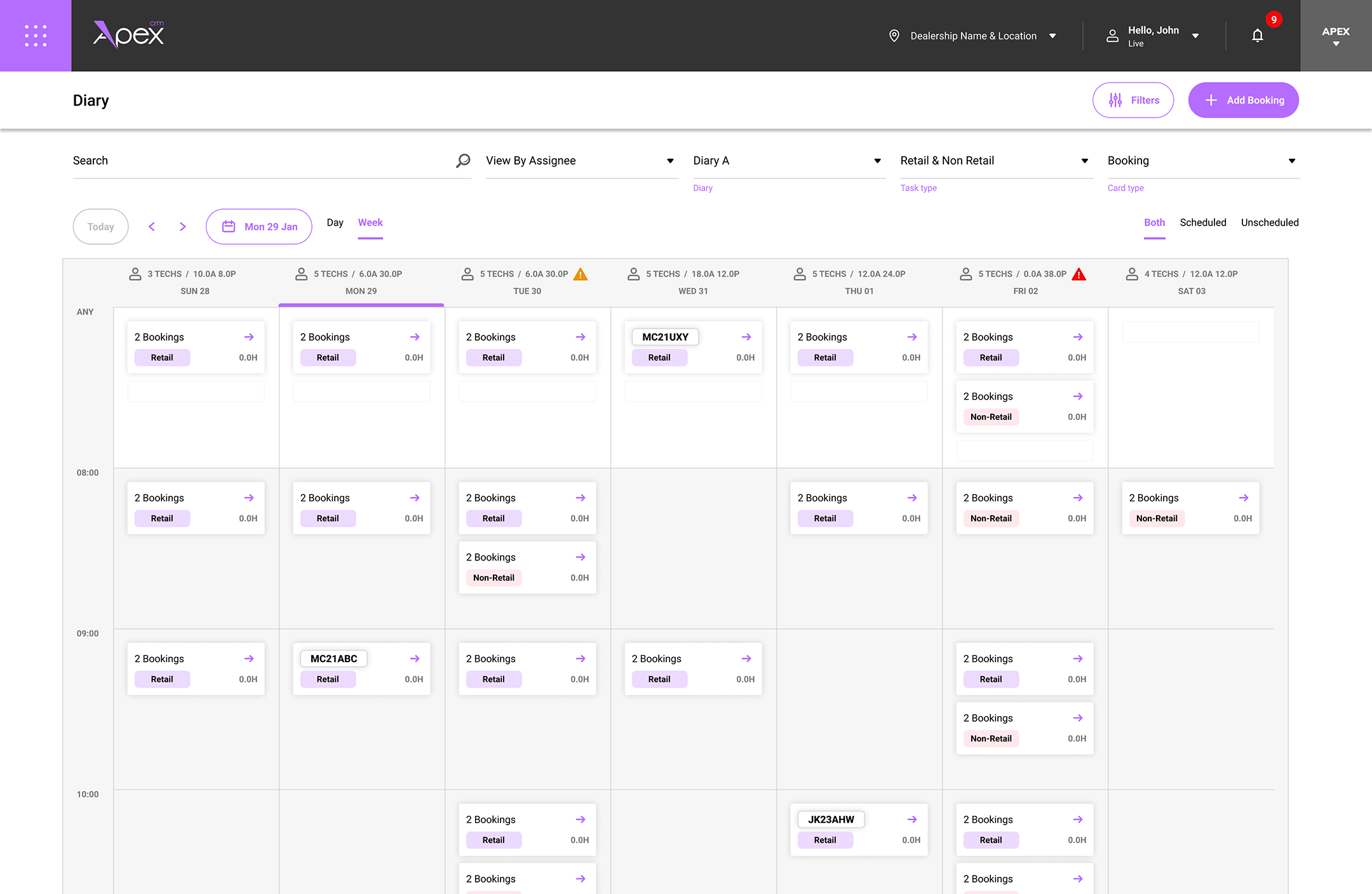1372x894 pixels.
Task: Click the Add Booking button
Action: tap(1243, 100)
